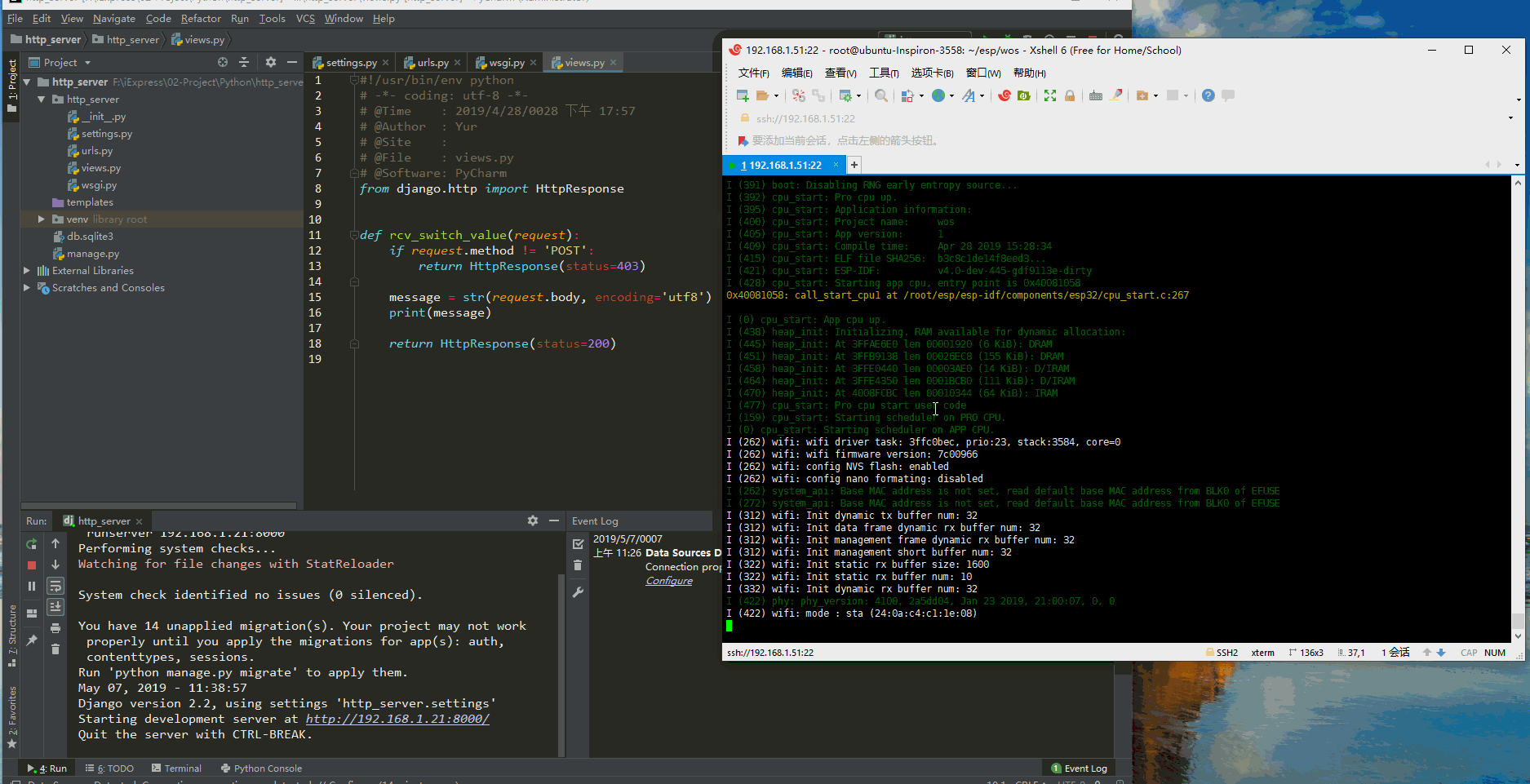The height and width of the screenshot is (784, 1530).
Task: Toggle scroll to end in Run console
Action: [55, 607]
